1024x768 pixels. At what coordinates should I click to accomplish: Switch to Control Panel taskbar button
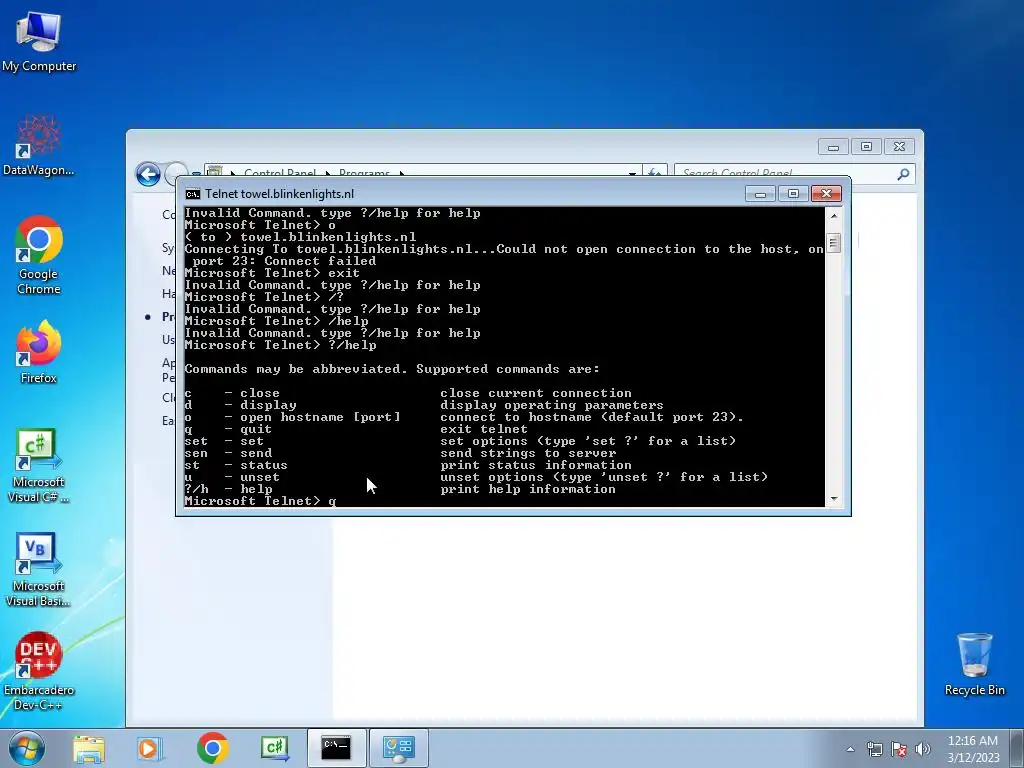point(398,748)
